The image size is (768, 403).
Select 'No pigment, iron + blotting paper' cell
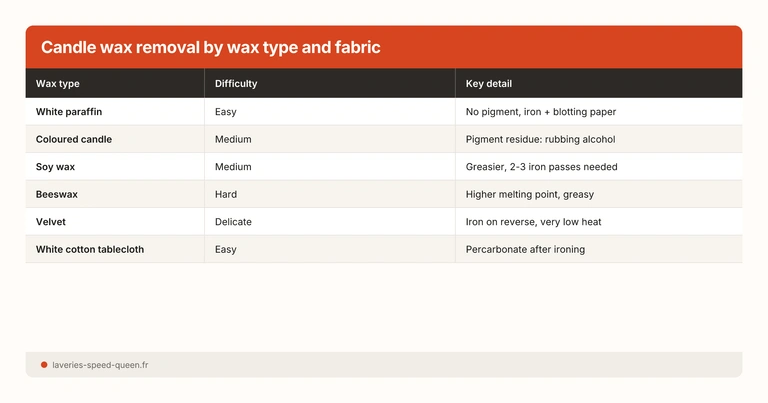pyautogui.click(x=547, y=111)
